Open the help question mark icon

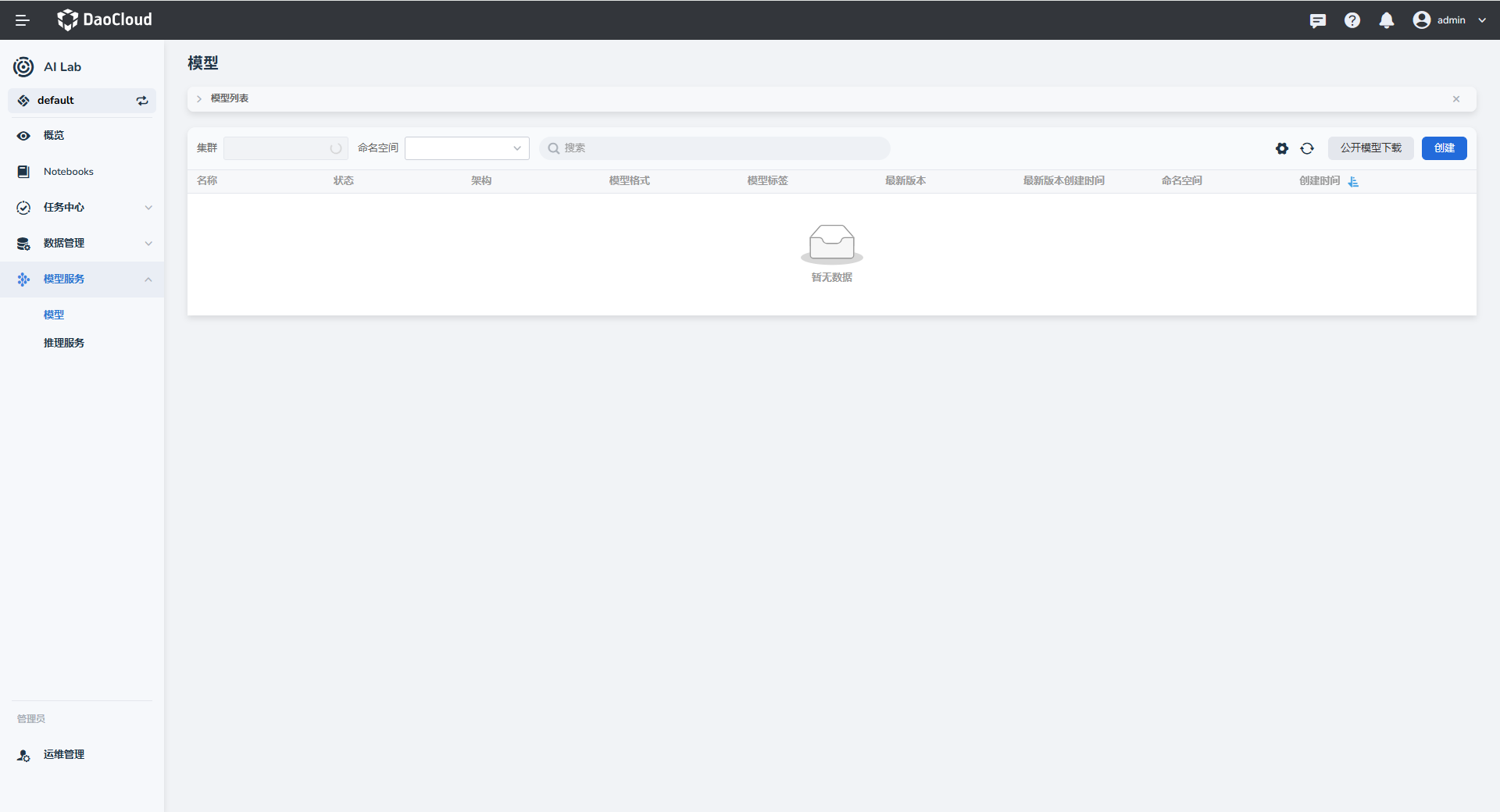click(x=1352, y=20)
